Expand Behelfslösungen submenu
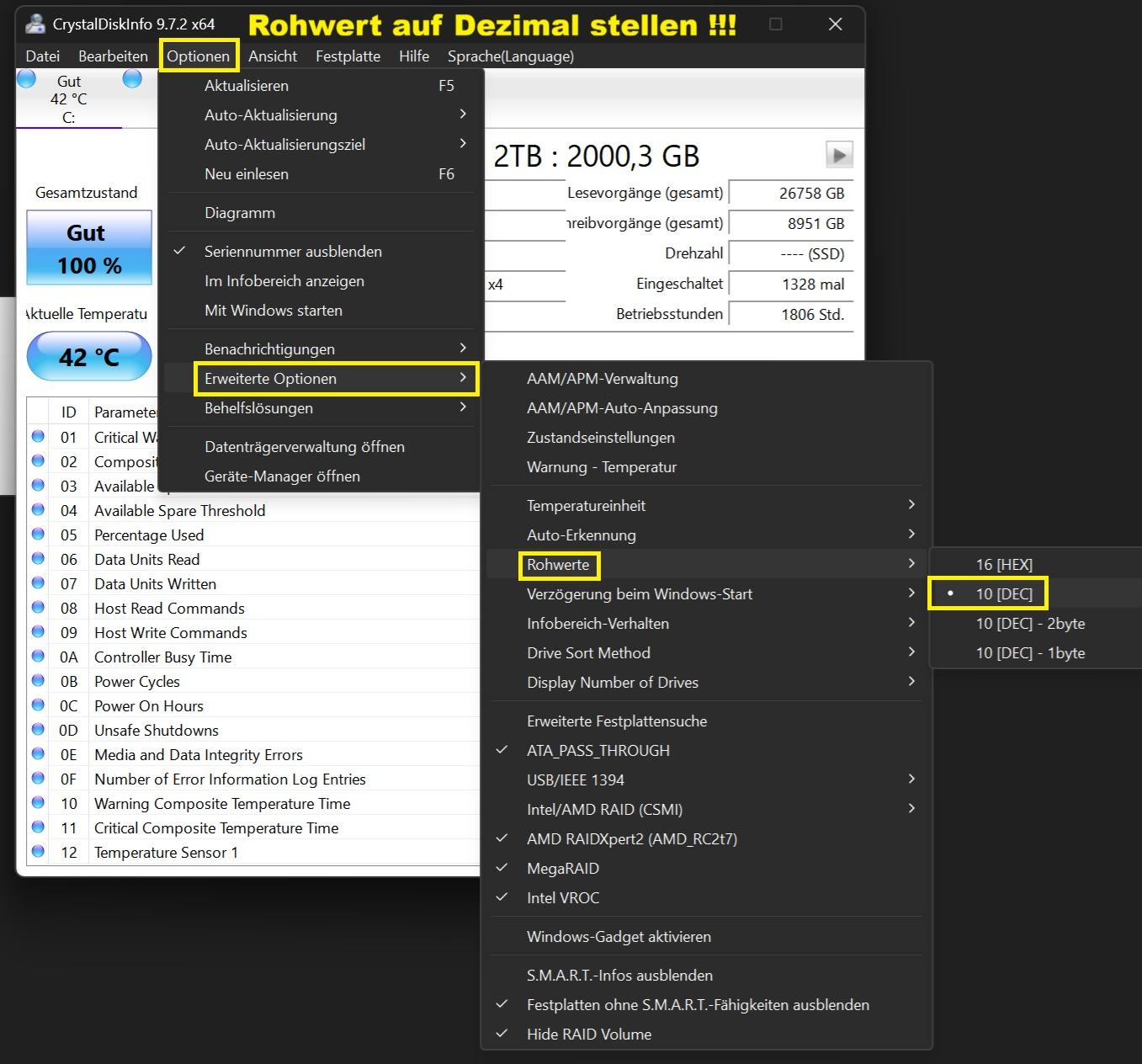The width and height of the screenshot is (1142, 1064). pyautogui.click(x=321, y=407)
